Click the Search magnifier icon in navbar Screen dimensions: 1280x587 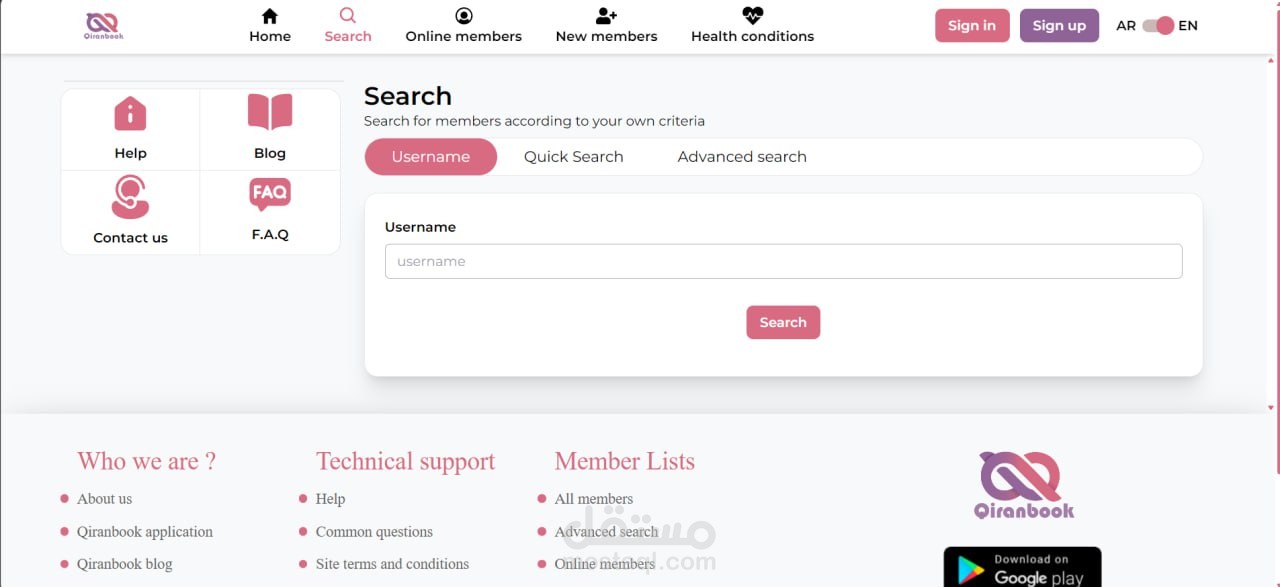[347, 15]
